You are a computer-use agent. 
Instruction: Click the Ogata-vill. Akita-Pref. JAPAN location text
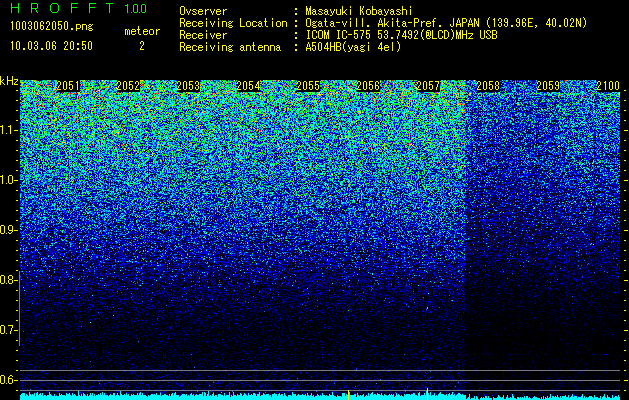click(446, 23)
